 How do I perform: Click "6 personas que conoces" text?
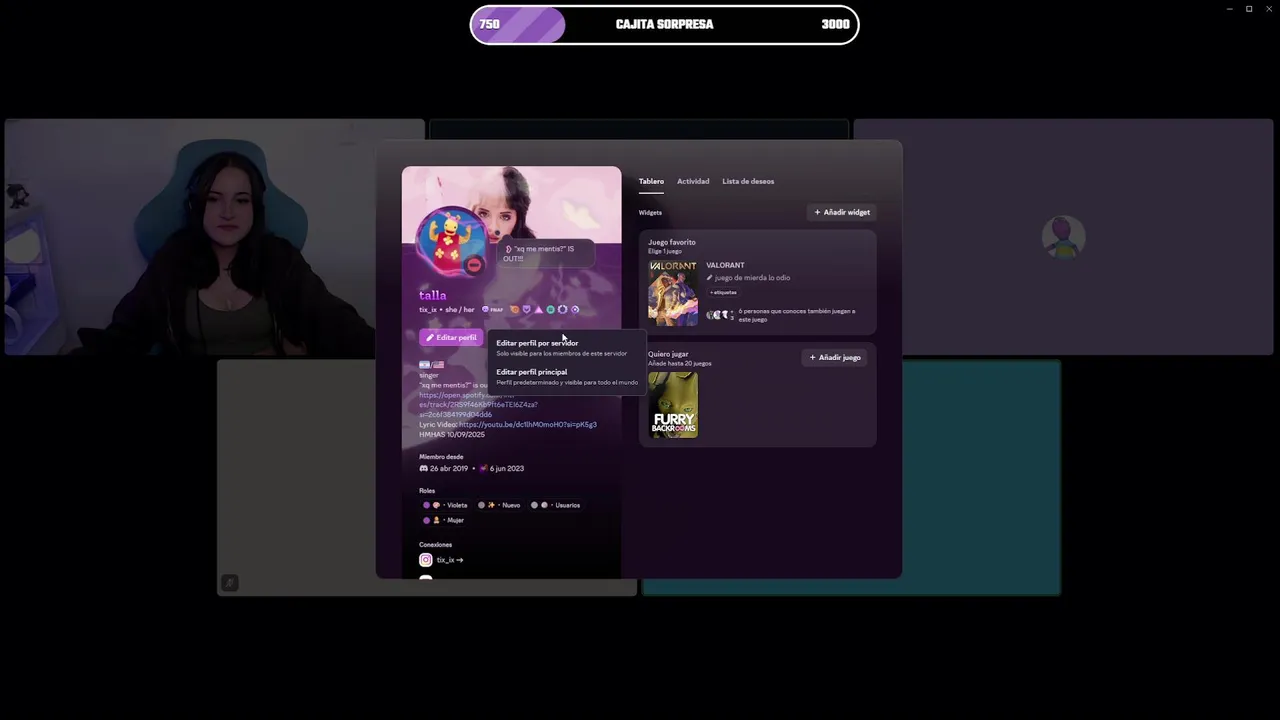[797, 315]
